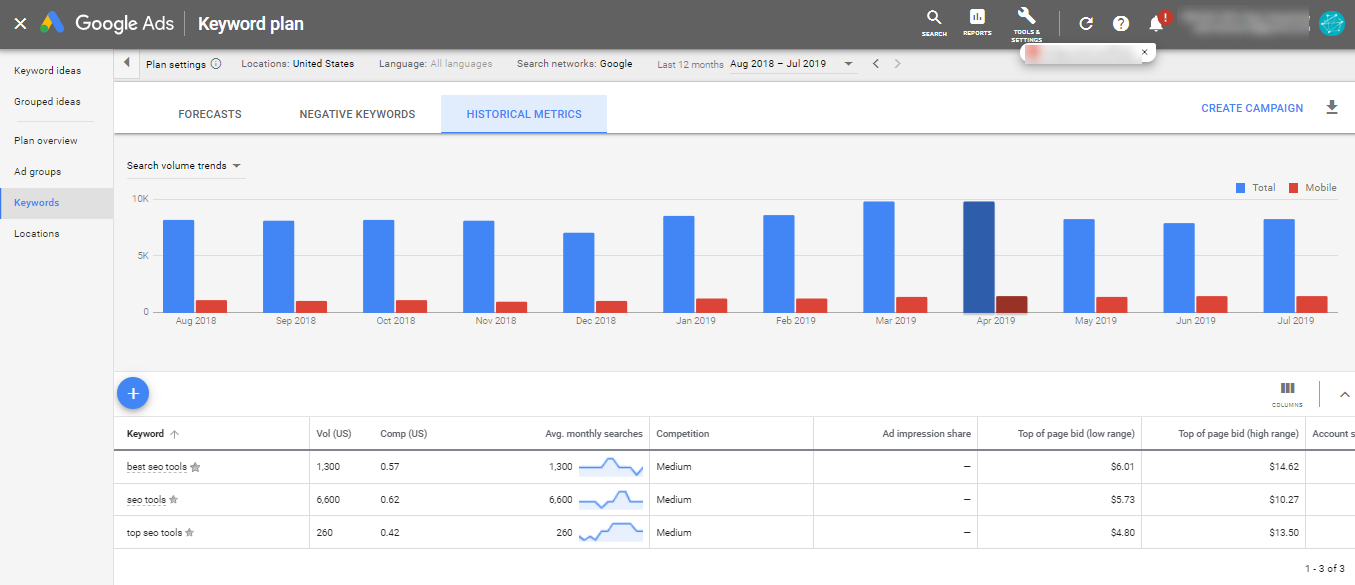This screenshot has height=585, width=1355.
Task: Star the 'best seo tools' keyword
Action: click(x=196, y=467)
